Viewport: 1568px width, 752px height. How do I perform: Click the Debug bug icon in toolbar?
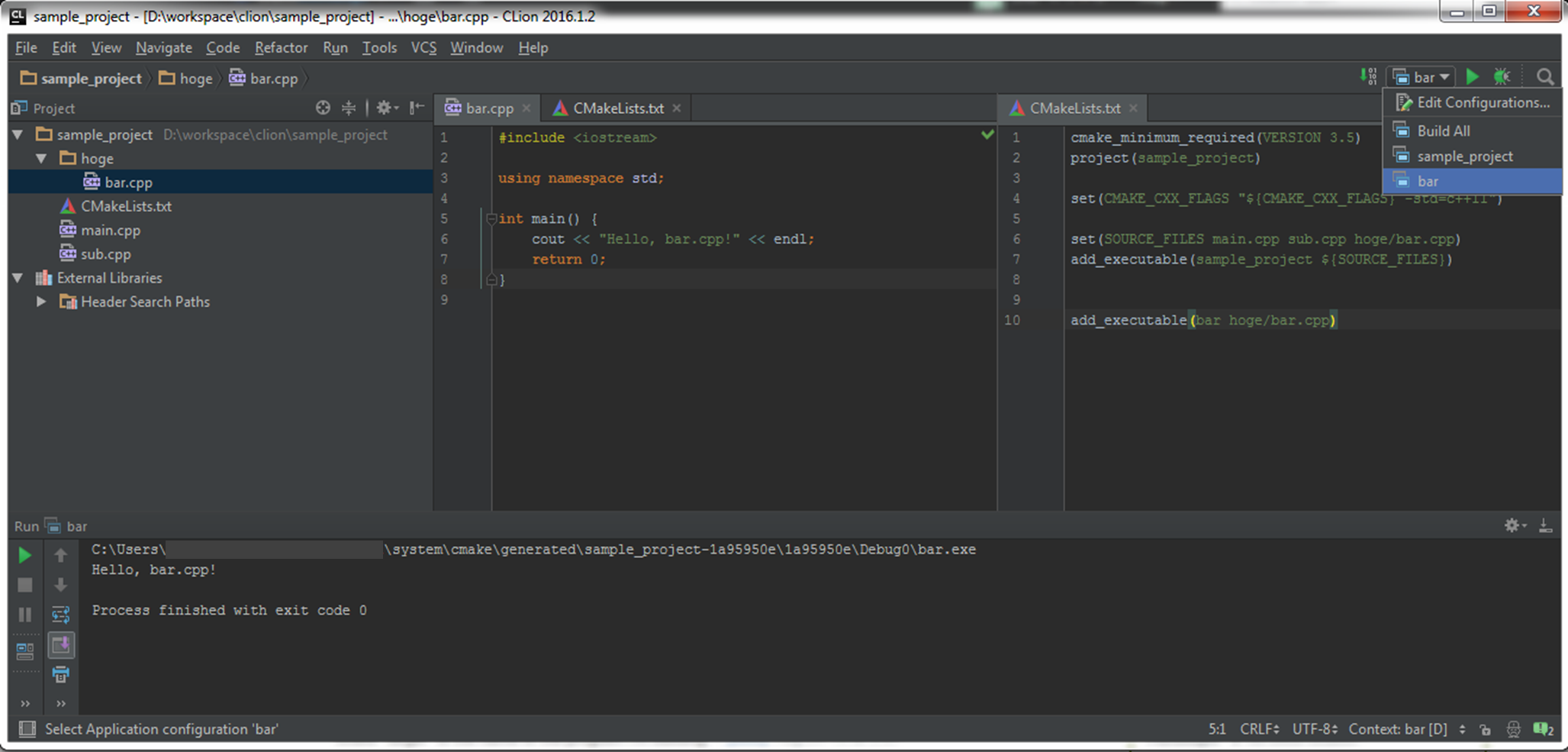click(1502, 77)
